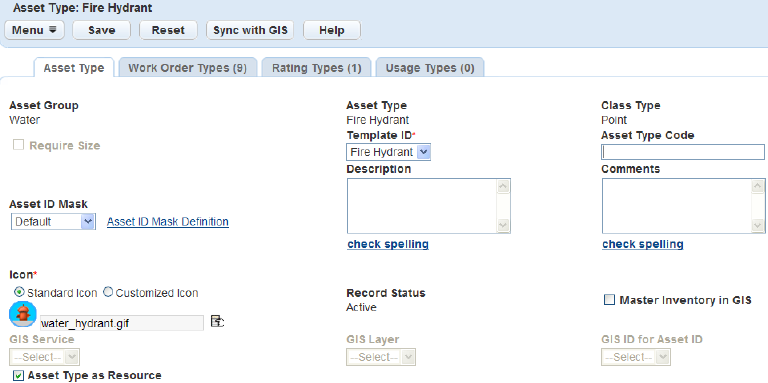Focus the Asset Type Code input
Screen dimensions: 768x383
point(682,152)
